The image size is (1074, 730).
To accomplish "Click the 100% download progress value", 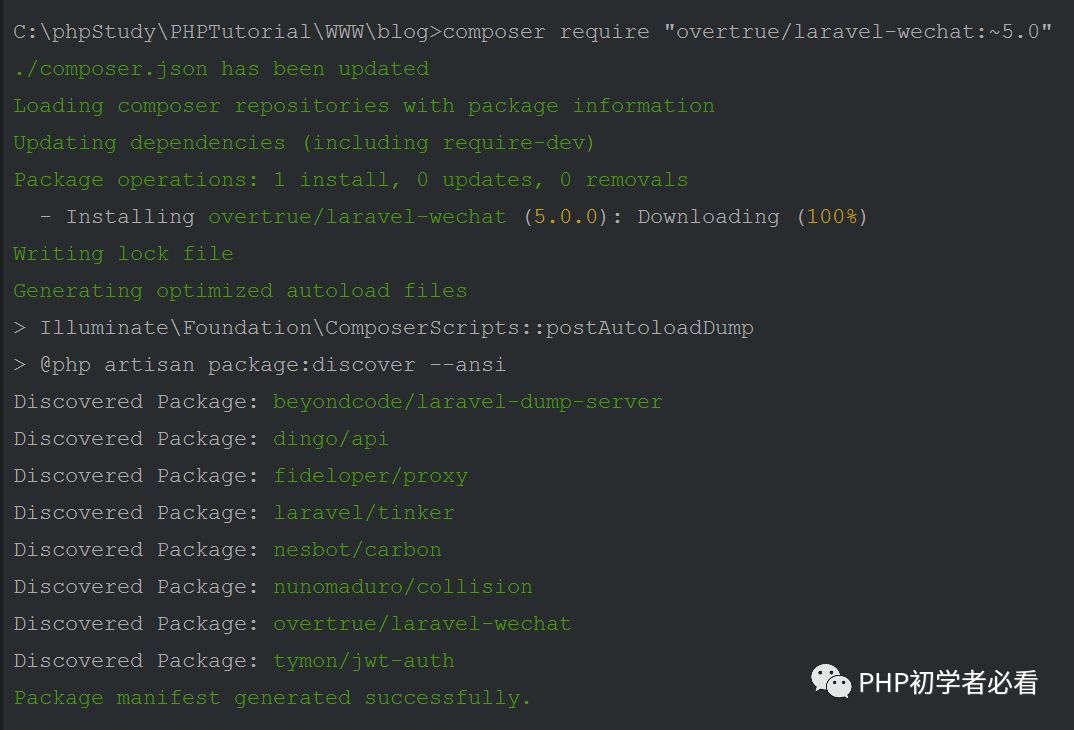I will [x=832, y=217].
